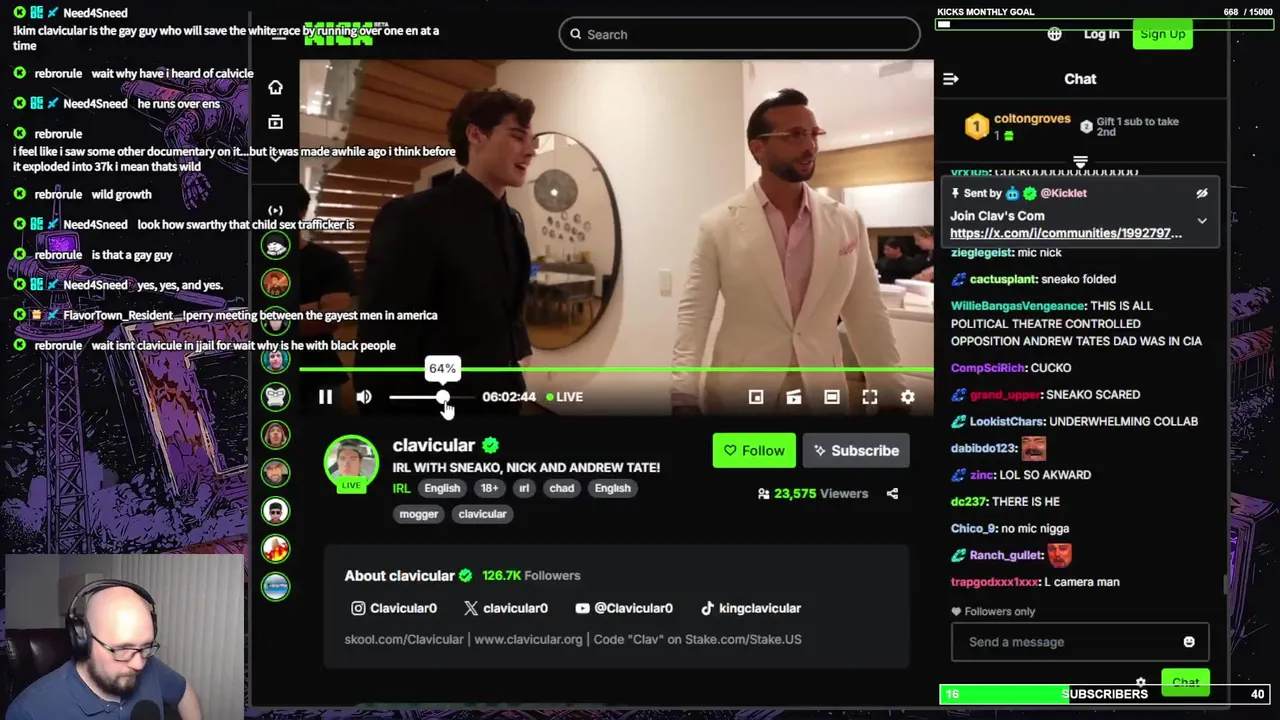Viewport: 1280px width, 720px height.
Task: Select the mogger tag
Action: [419, 514]
